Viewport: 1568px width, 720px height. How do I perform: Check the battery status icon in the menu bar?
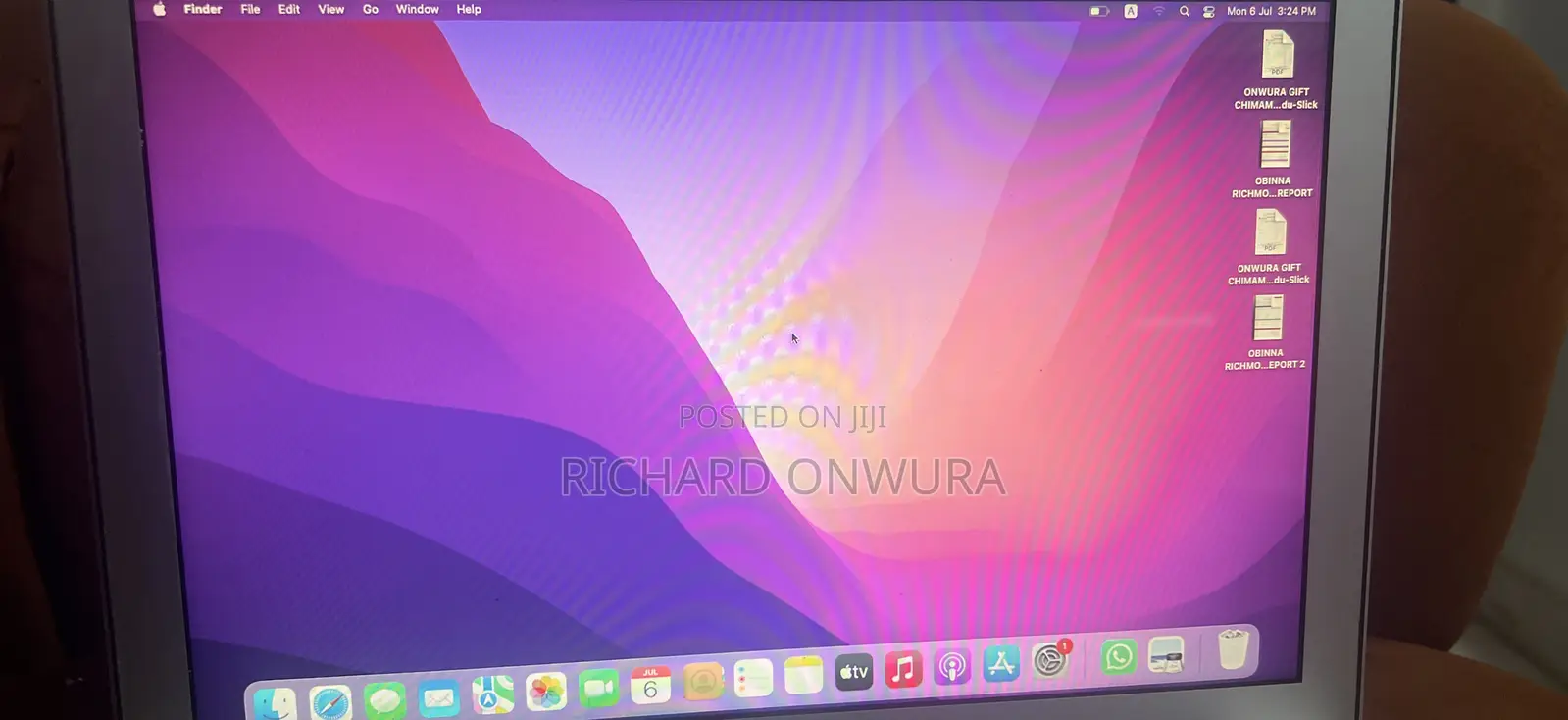tap(1099, 11)
